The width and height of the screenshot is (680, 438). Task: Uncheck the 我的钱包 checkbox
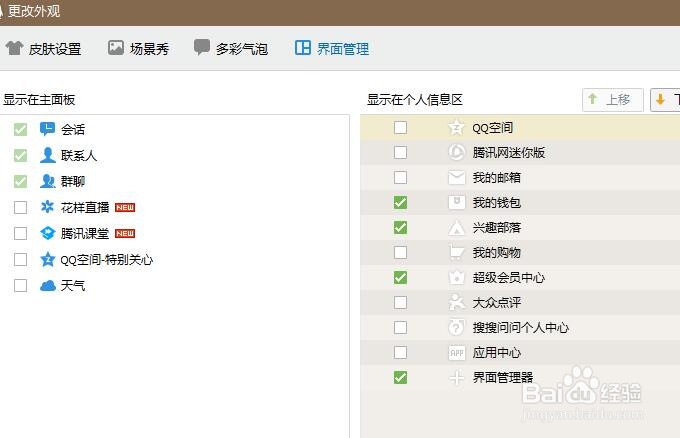point(400,203)
